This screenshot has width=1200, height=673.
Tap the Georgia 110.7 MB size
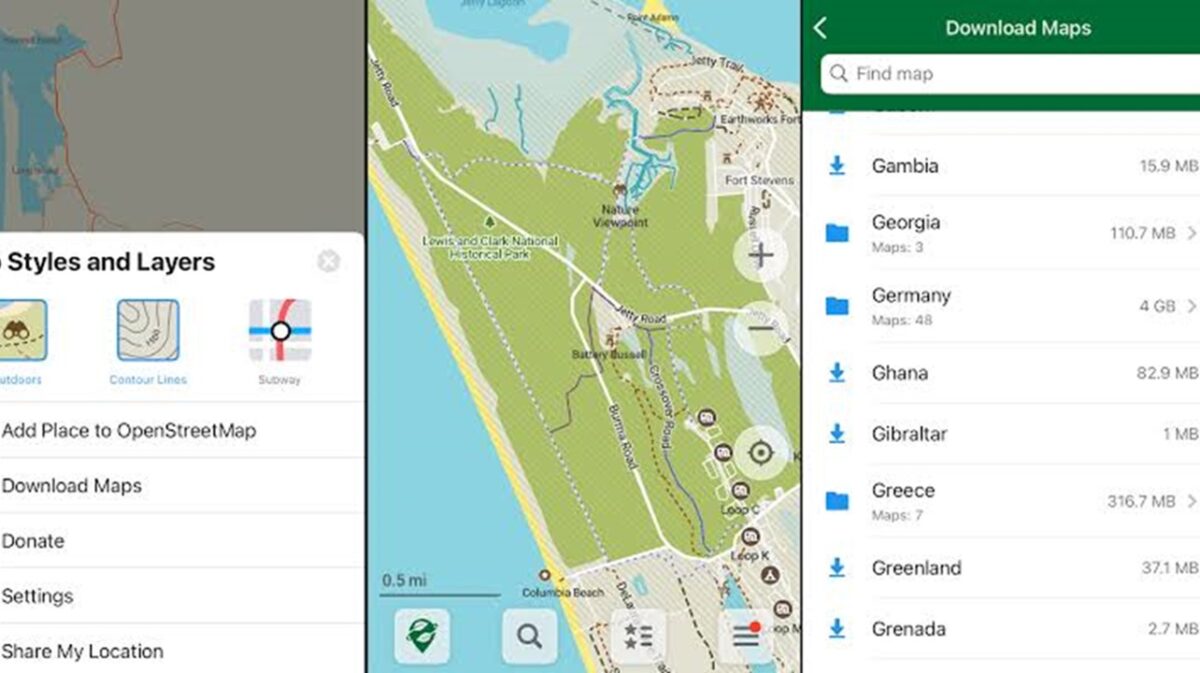pos(1142,233)
